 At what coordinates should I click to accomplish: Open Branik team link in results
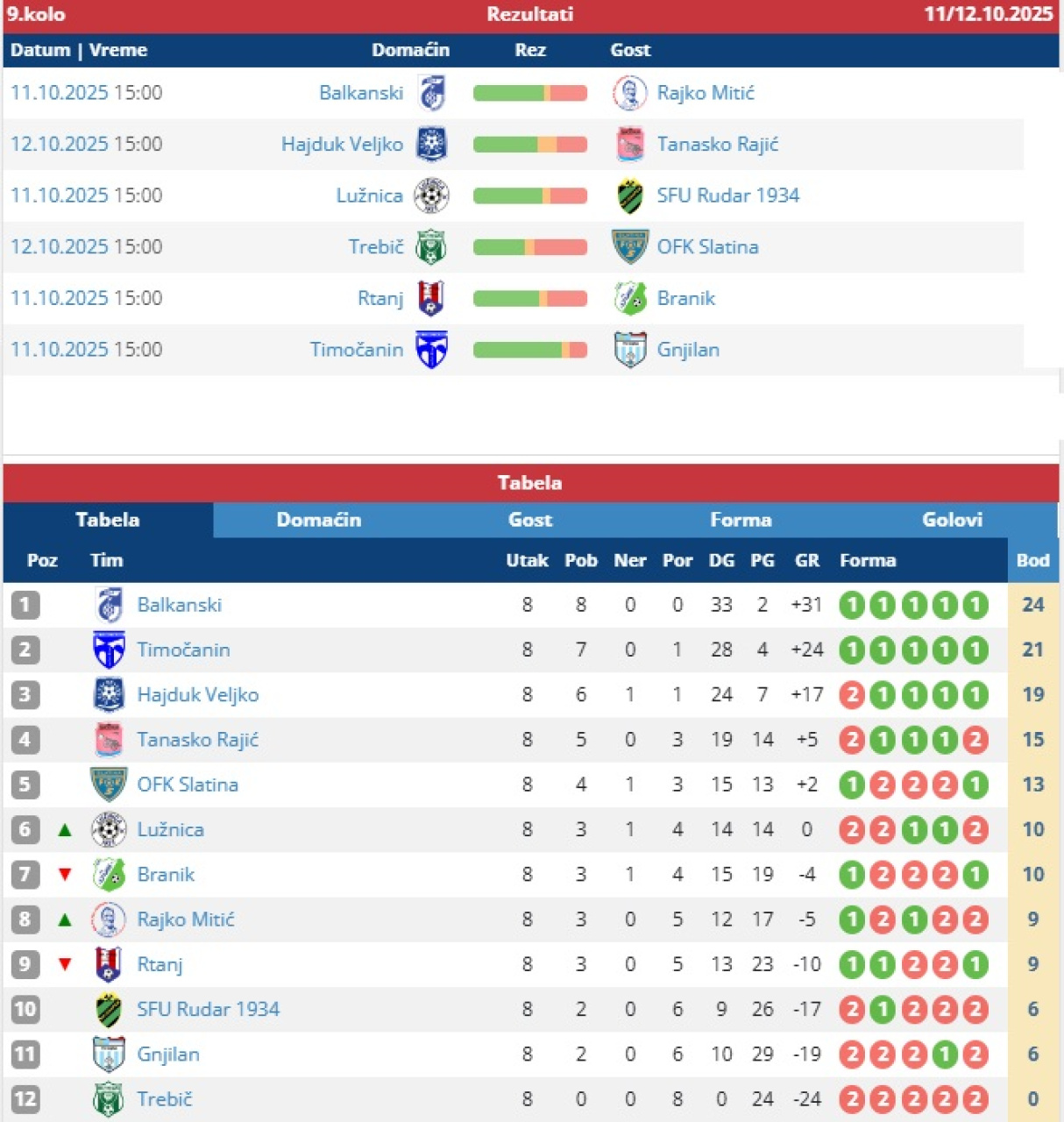686,298
